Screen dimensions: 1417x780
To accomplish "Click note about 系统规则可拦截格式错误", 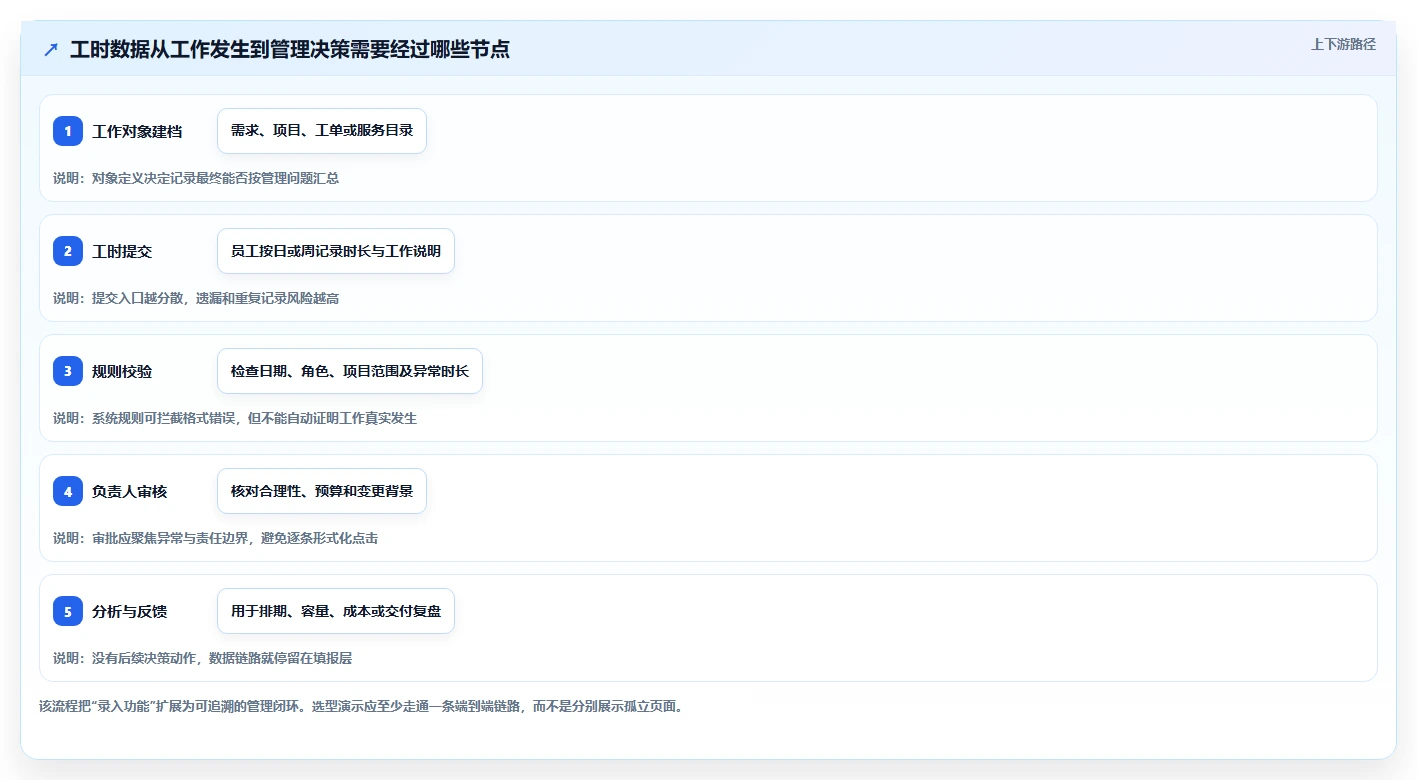I will [x=235, y=418].
